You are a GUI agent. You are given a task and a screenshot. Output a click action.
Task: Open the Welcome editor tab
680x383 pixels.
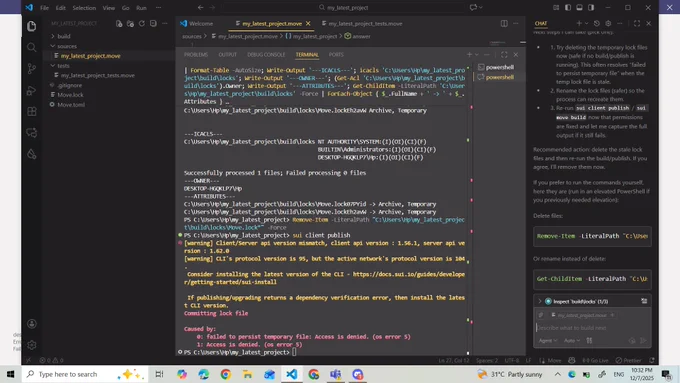[201, 23]
